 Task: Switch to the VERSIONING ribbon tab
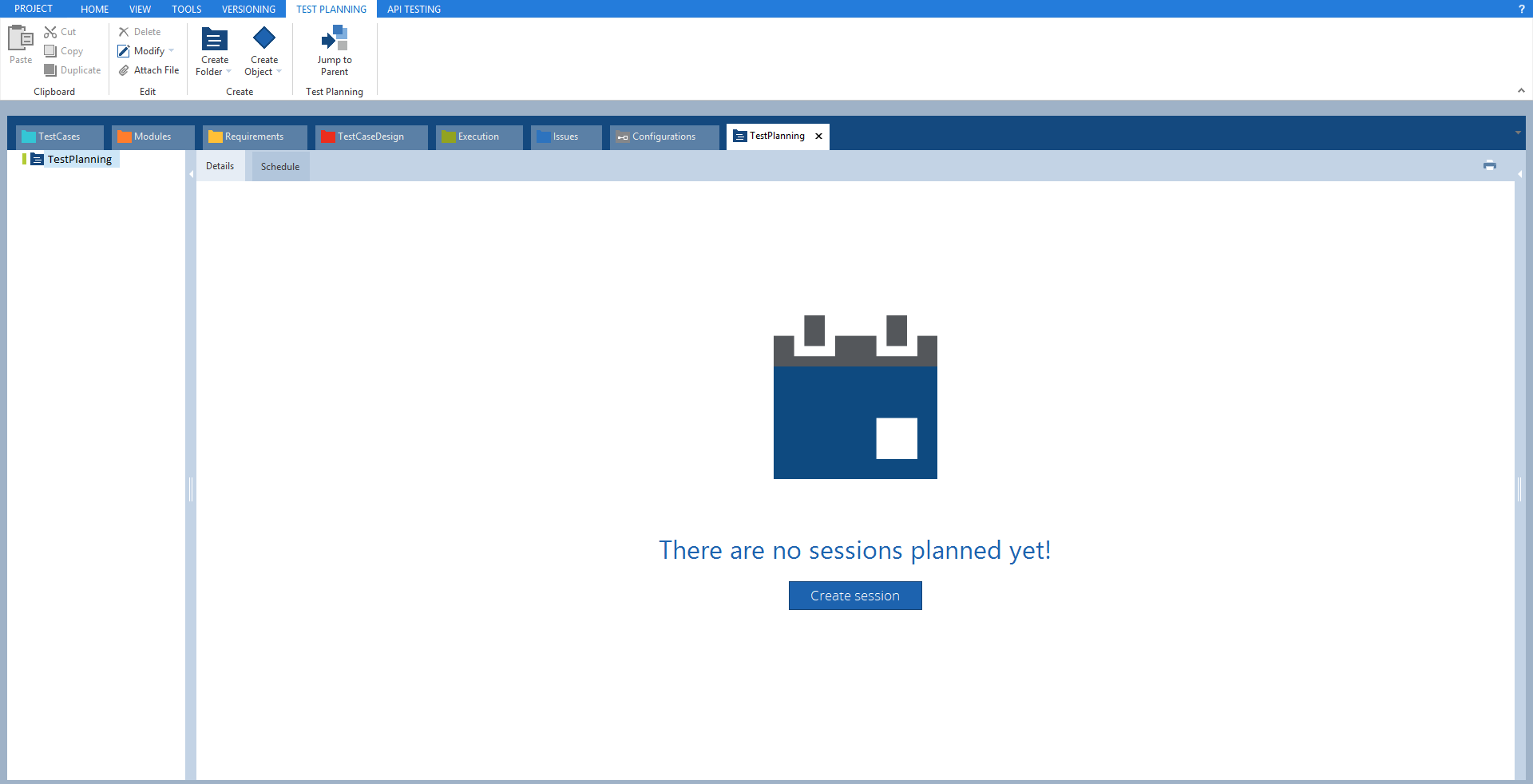tap(248, 10)
